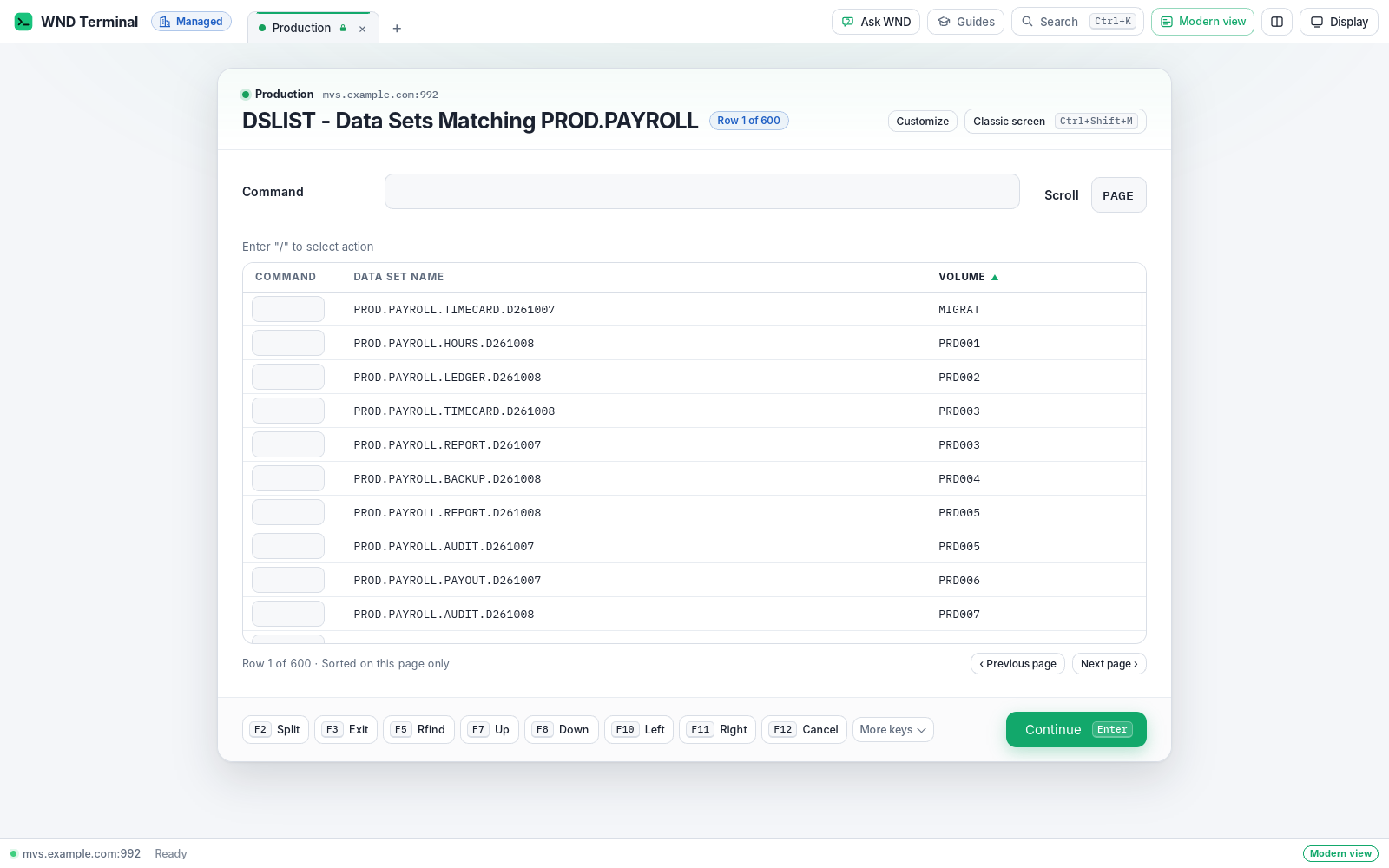Click the DATA SET NAME column header
1389x868 pixels.
point(398,277)
